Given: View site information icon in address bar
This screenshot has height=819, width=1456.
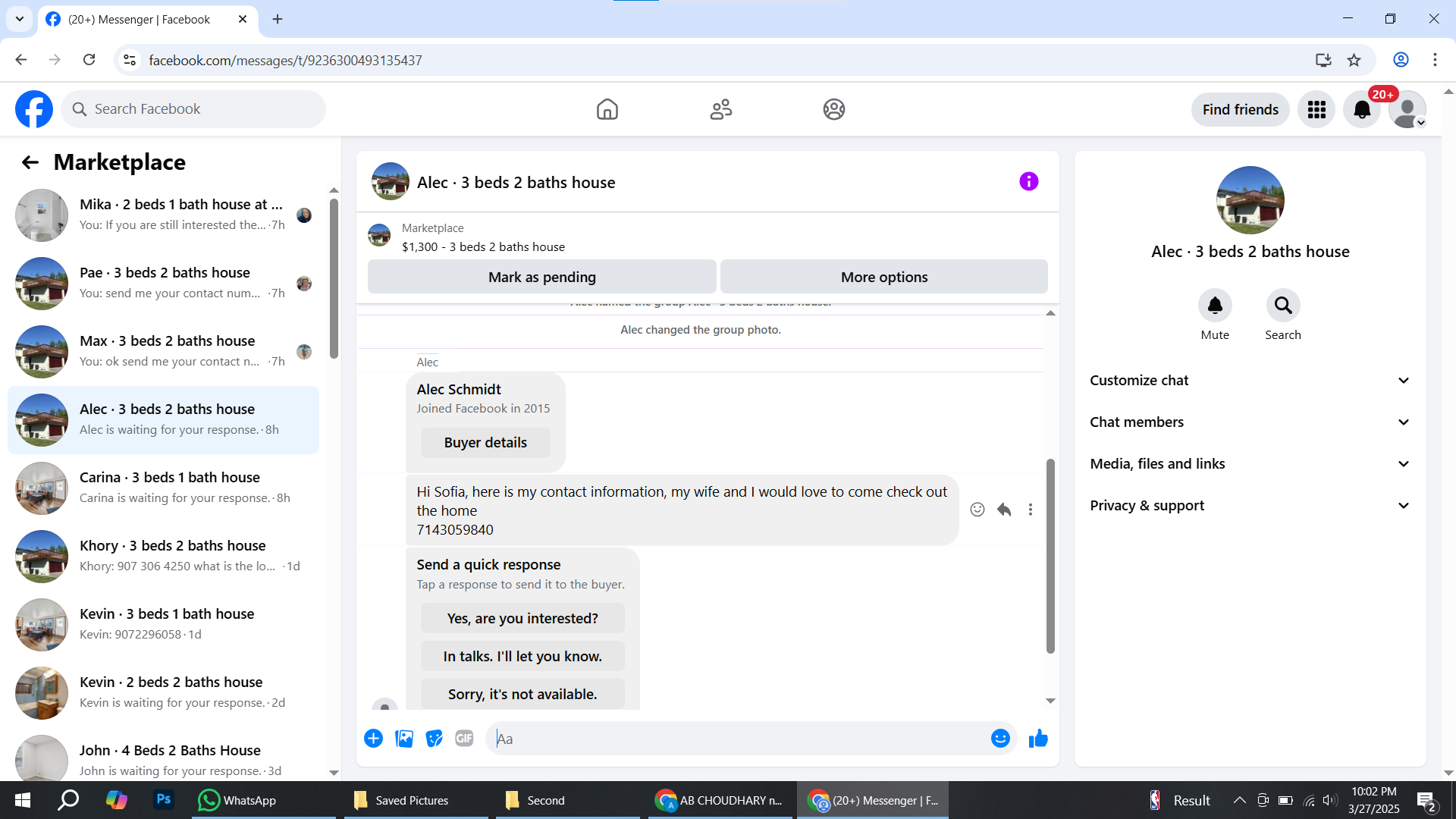Looking at the screenshot, I should pyautogui.click(x=130, y=60).
